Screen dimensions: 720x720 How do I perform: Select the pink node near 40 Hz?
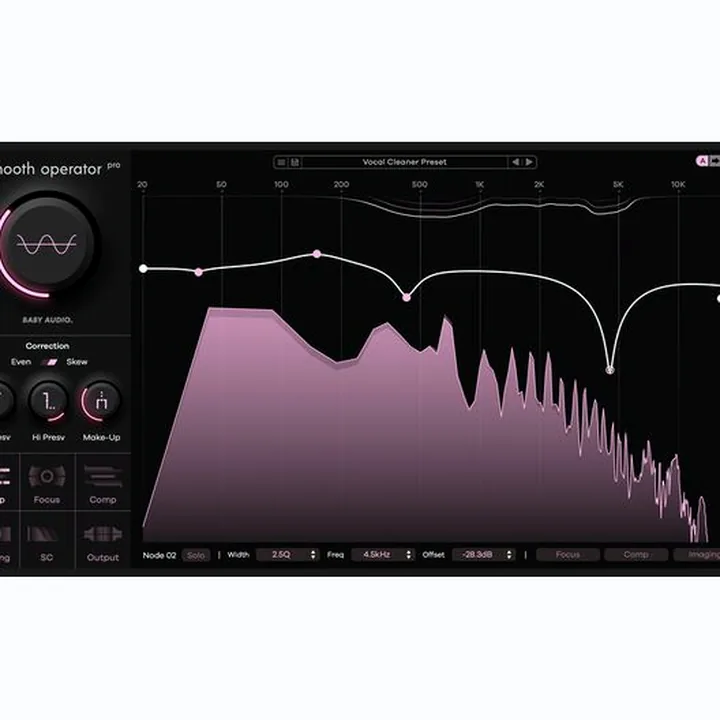[198, 272]
